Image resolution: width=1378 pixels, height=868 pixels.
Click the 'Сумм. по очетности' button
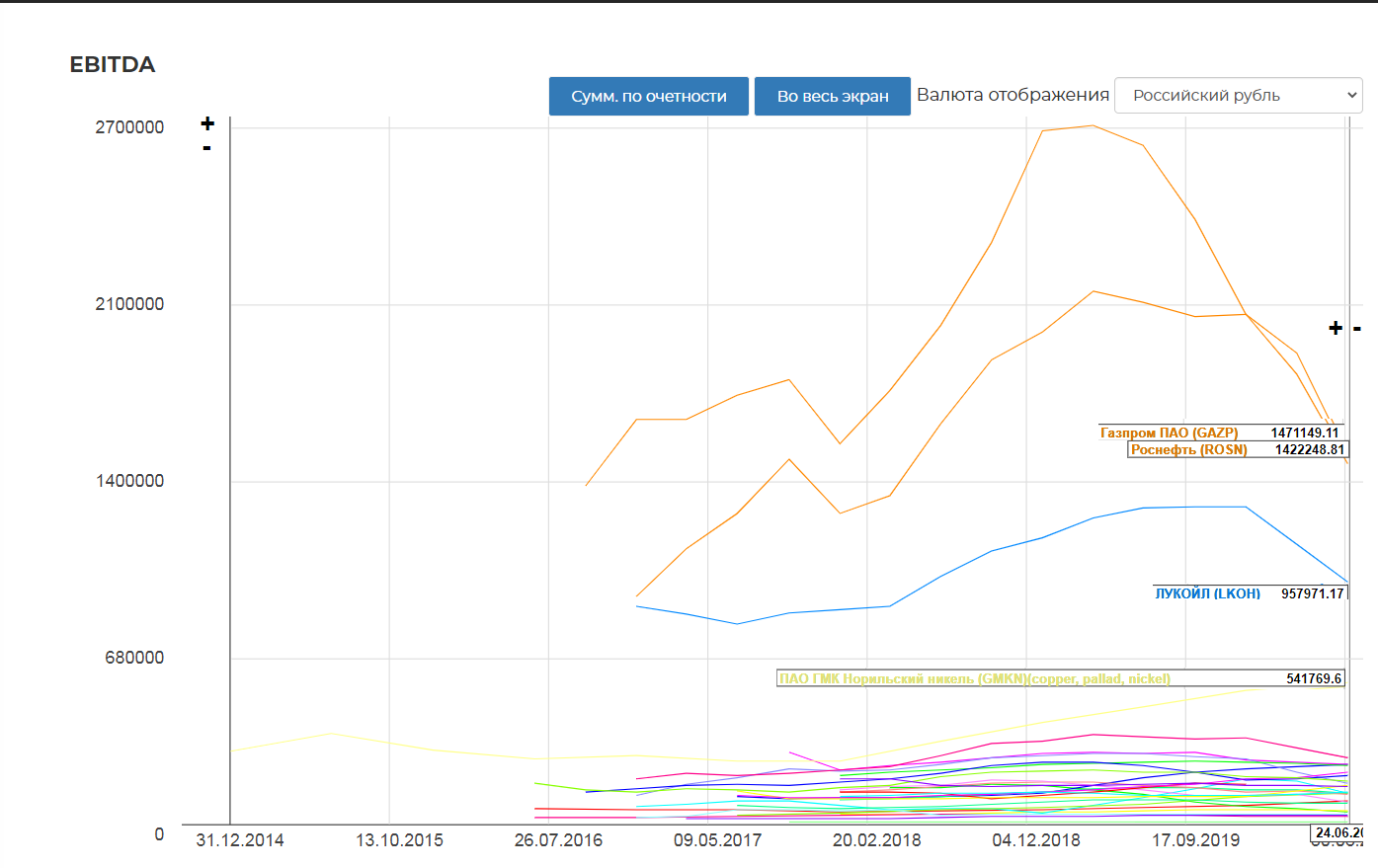point(649,96)
